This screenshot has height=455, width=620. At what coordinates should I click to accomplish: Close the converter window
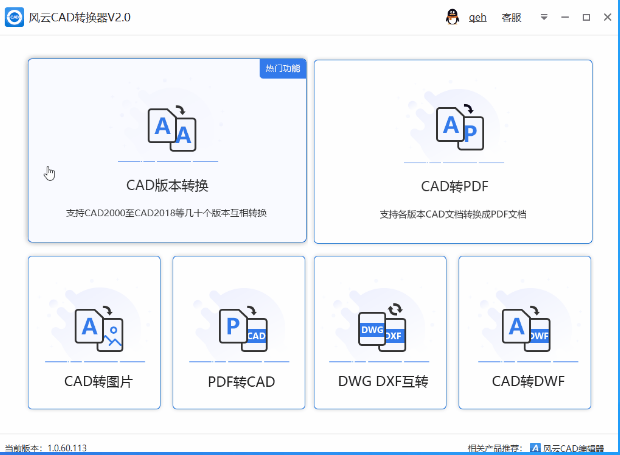607,17
